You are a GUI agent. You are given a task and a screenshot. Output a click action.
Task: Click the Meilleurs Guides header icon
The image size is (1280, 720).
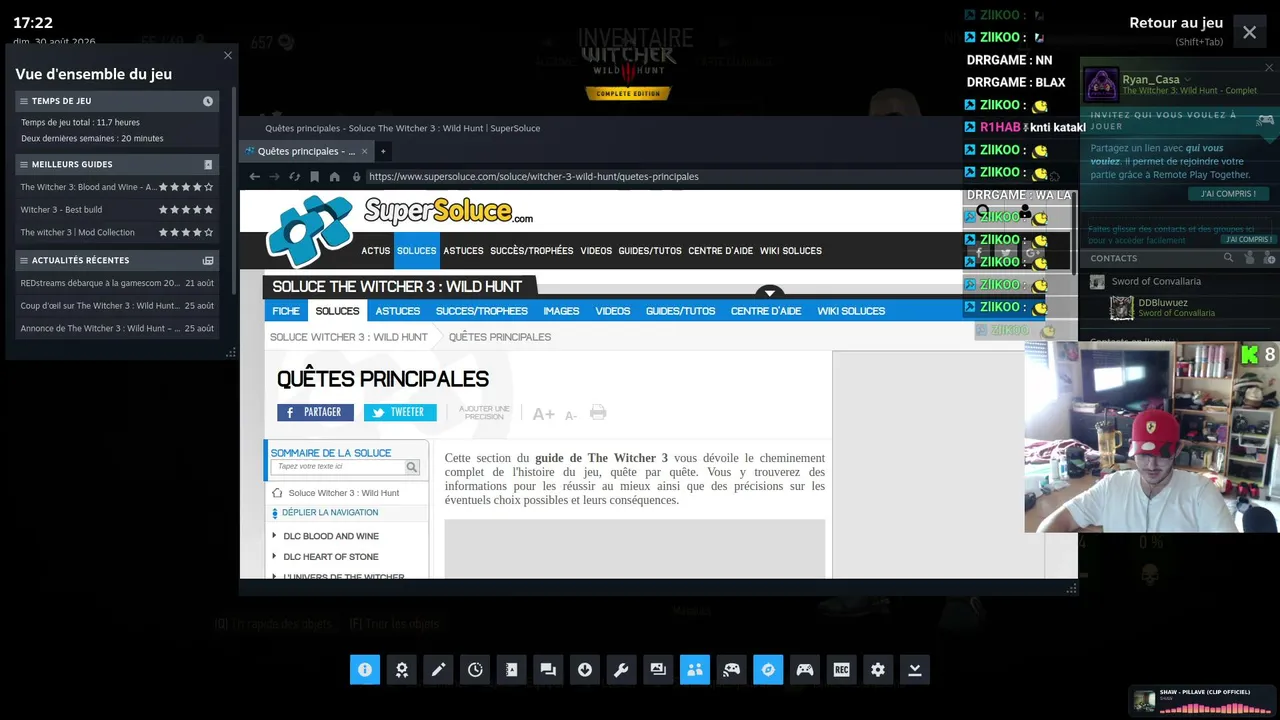click(x=208, y=164)
